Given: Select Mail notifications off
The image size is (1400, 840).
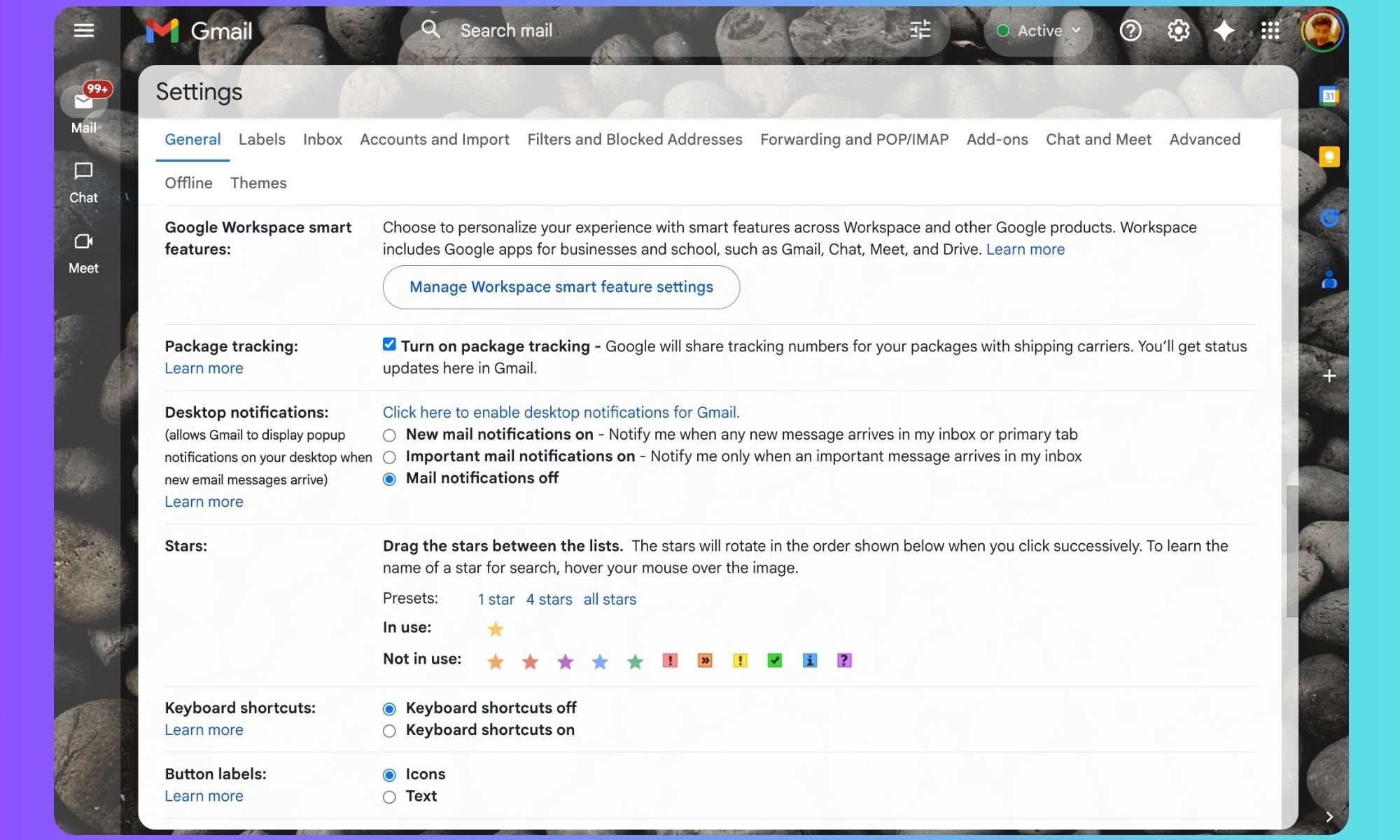Looking at the screenshot, I should click(389, 479).
